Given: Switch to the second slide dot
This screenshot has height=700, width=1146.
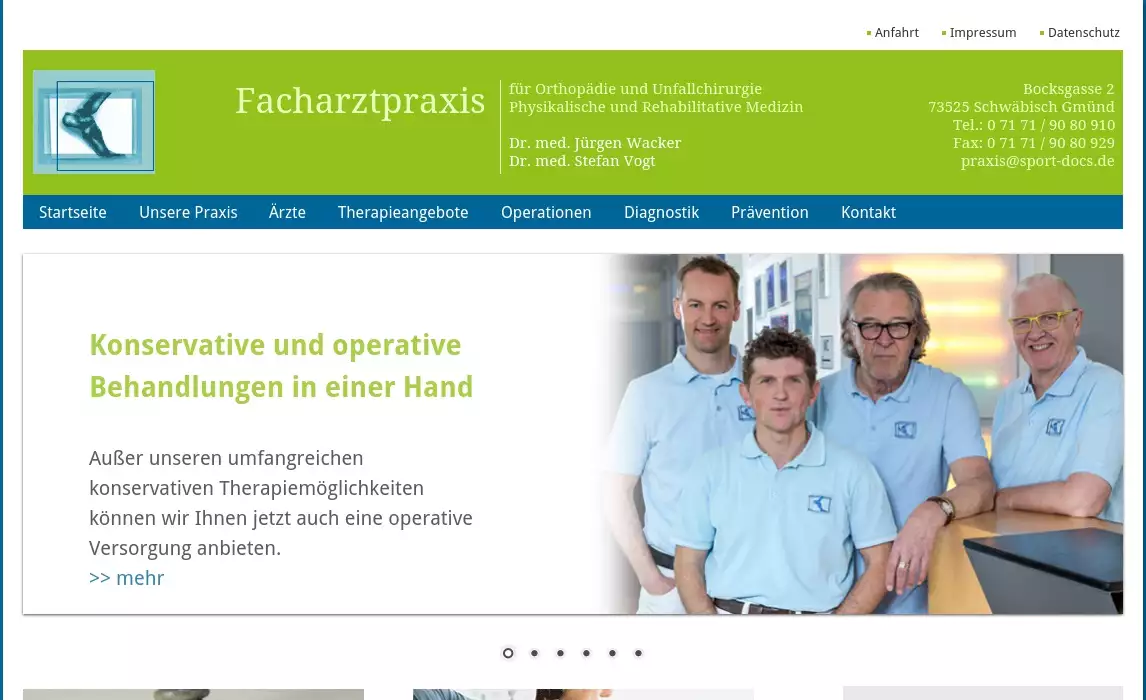Looking at the screenshot, I should [x=534, y=653].
